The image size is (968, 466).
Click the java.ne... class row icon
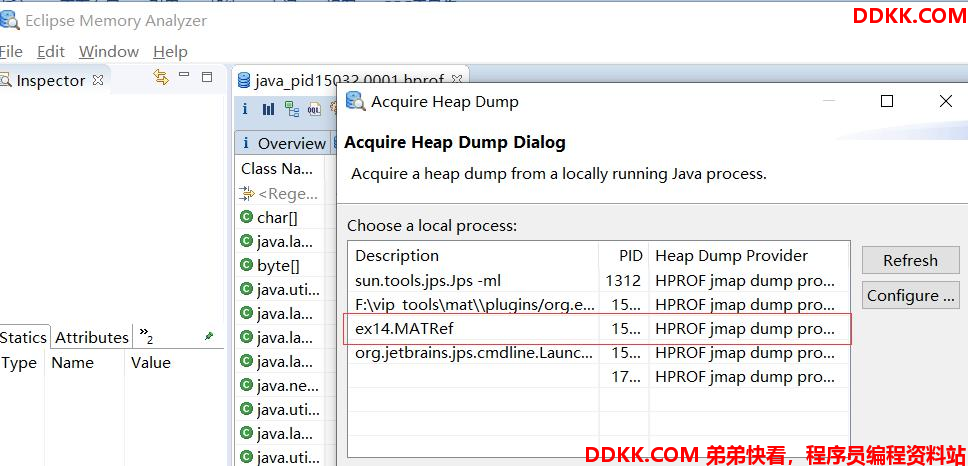(246, 386)
